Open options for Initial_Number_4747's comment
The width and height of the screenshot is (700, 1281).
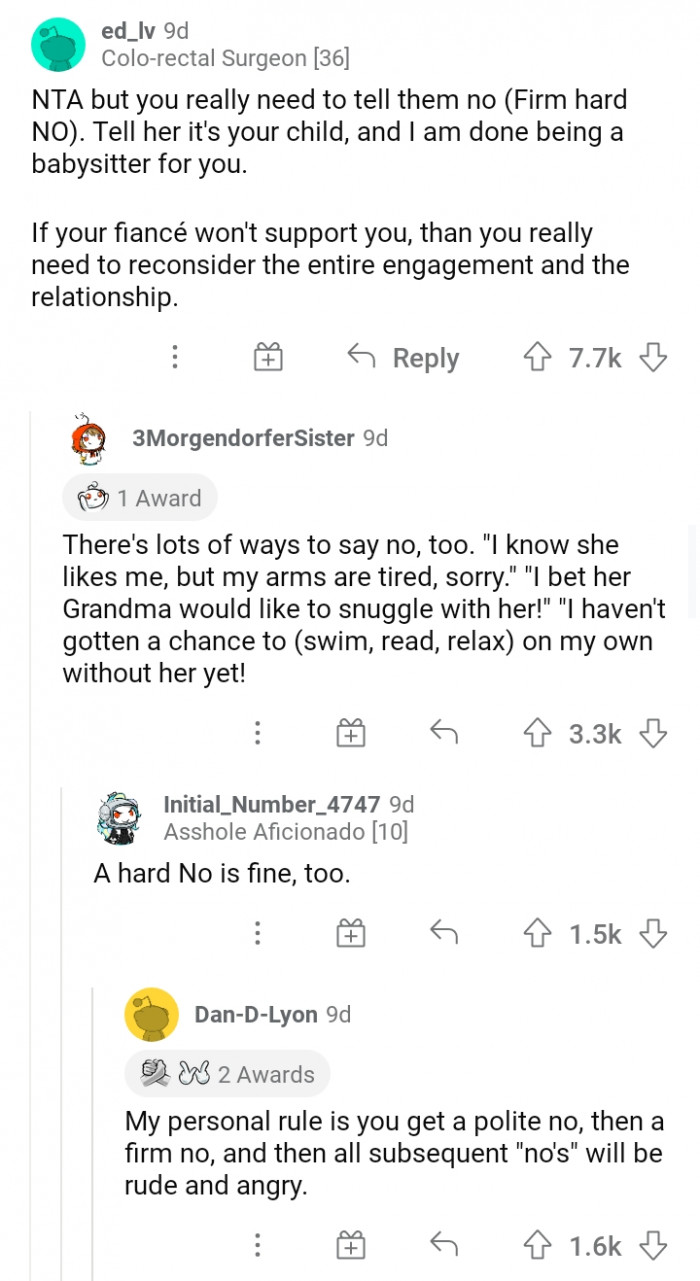[x=257, y=933]
